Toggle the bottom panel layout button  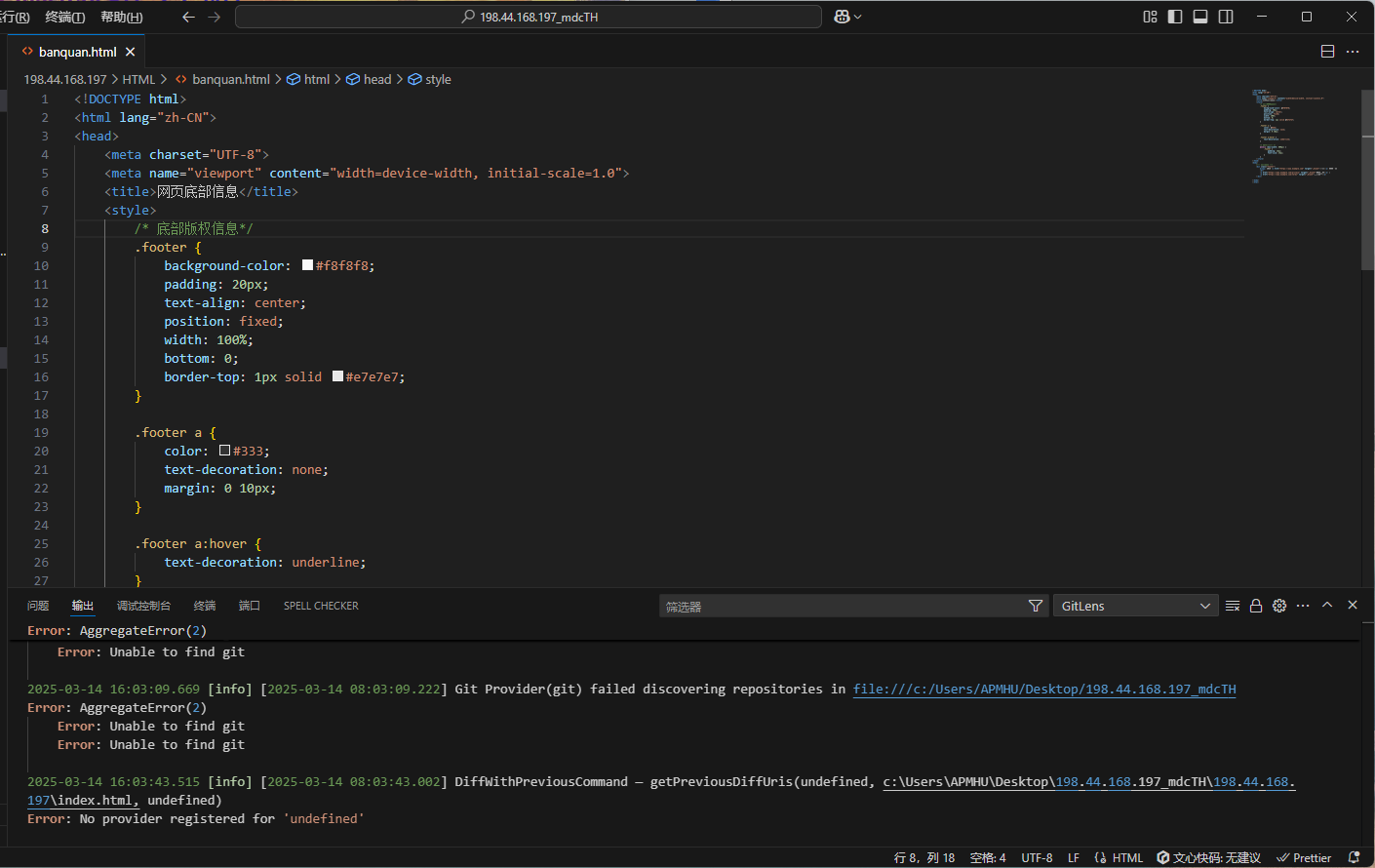pos(1200,17)
